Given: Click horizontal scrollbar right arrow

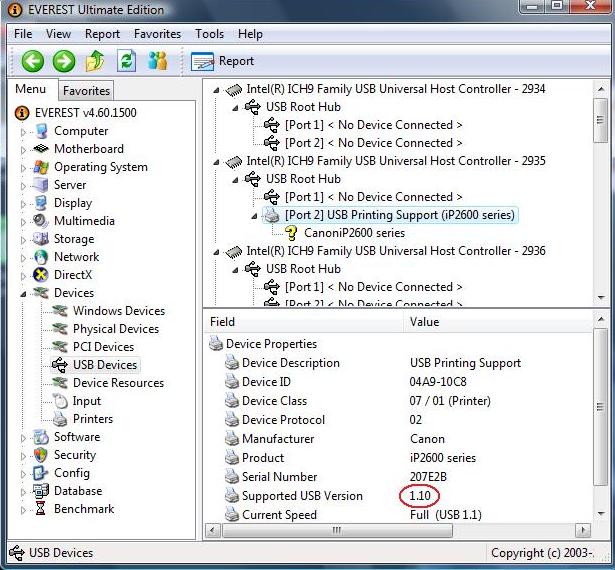Looking at the screenshot, I should pos(583,531).
